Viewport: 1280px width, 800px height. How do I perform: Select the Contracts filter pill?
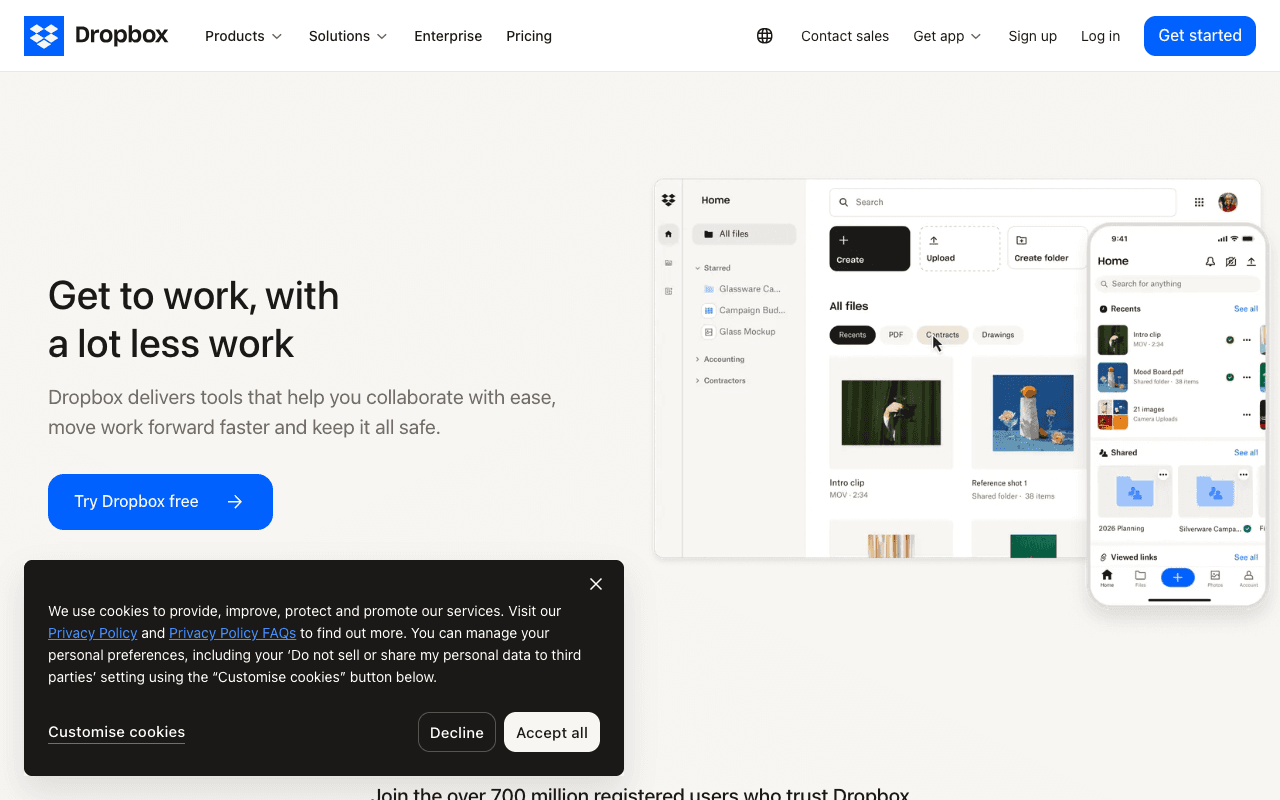(x=942, y=335)
